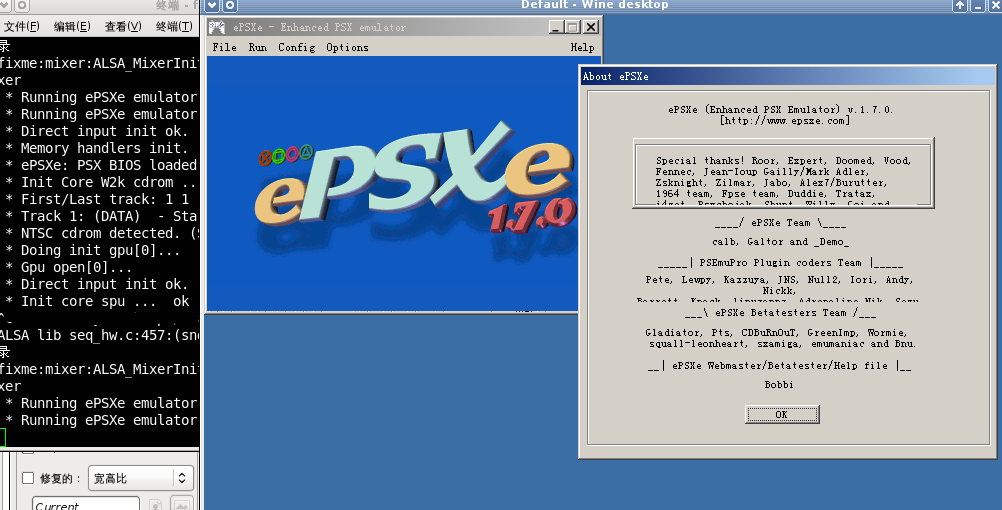1002x510 pixels.
Task: Open the Config menu in ePSXe
Action: tap(297, 47)
